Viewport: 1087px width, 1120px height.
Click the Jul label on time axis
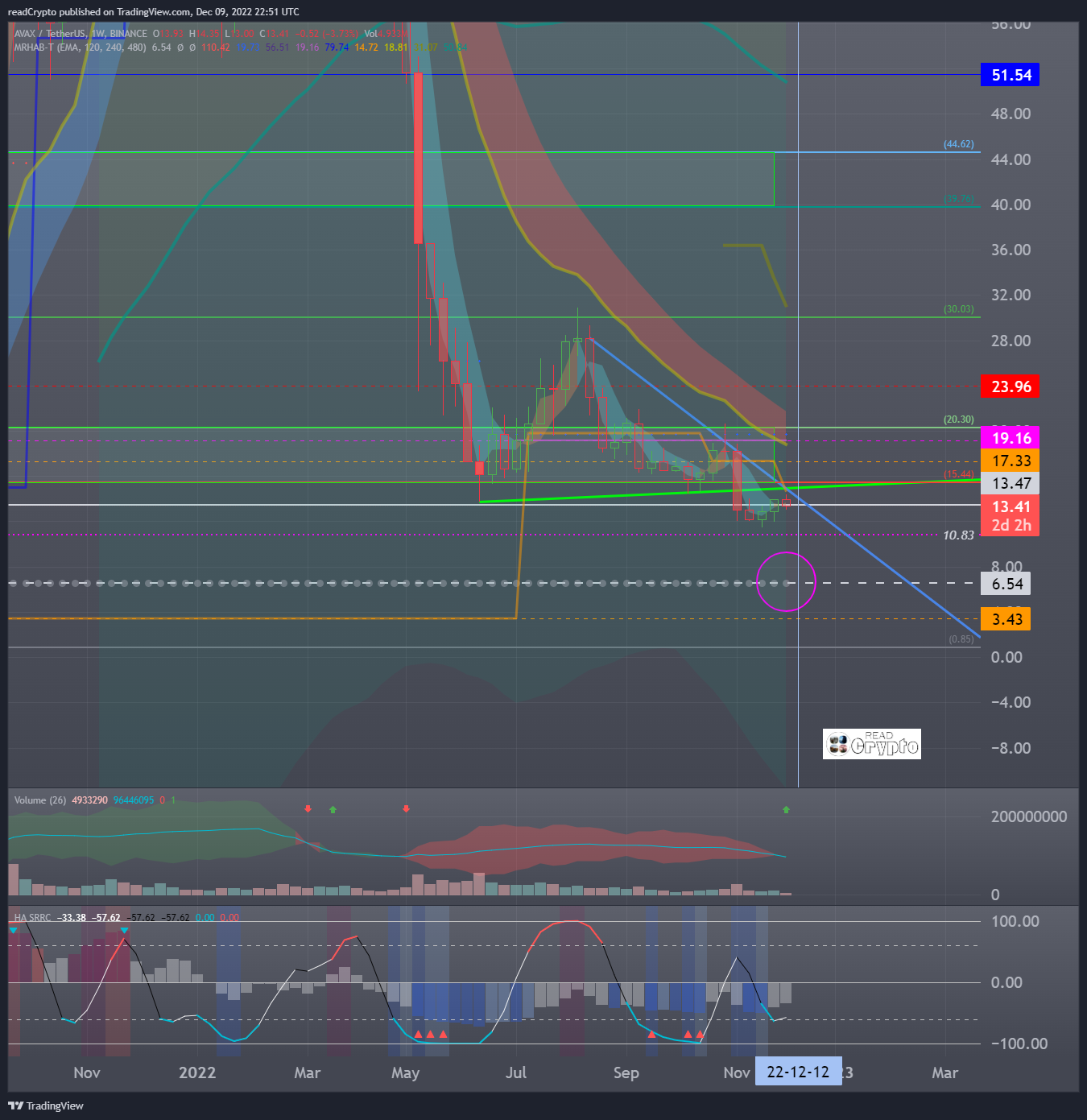515,1072
